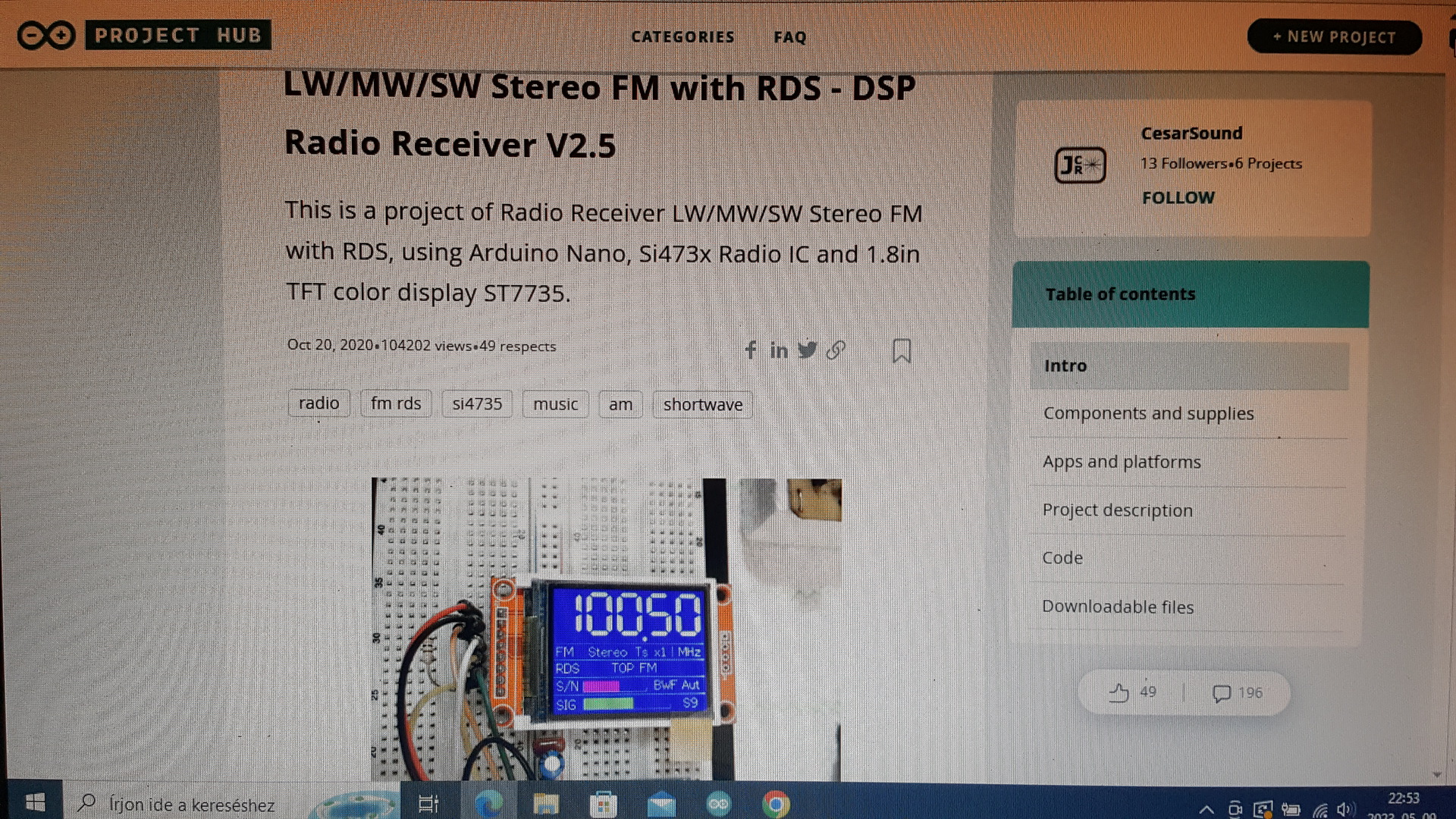Share the project on Twitter
Screen dimensions: 1456x819
pyautogui.click(x=808, y=350)
